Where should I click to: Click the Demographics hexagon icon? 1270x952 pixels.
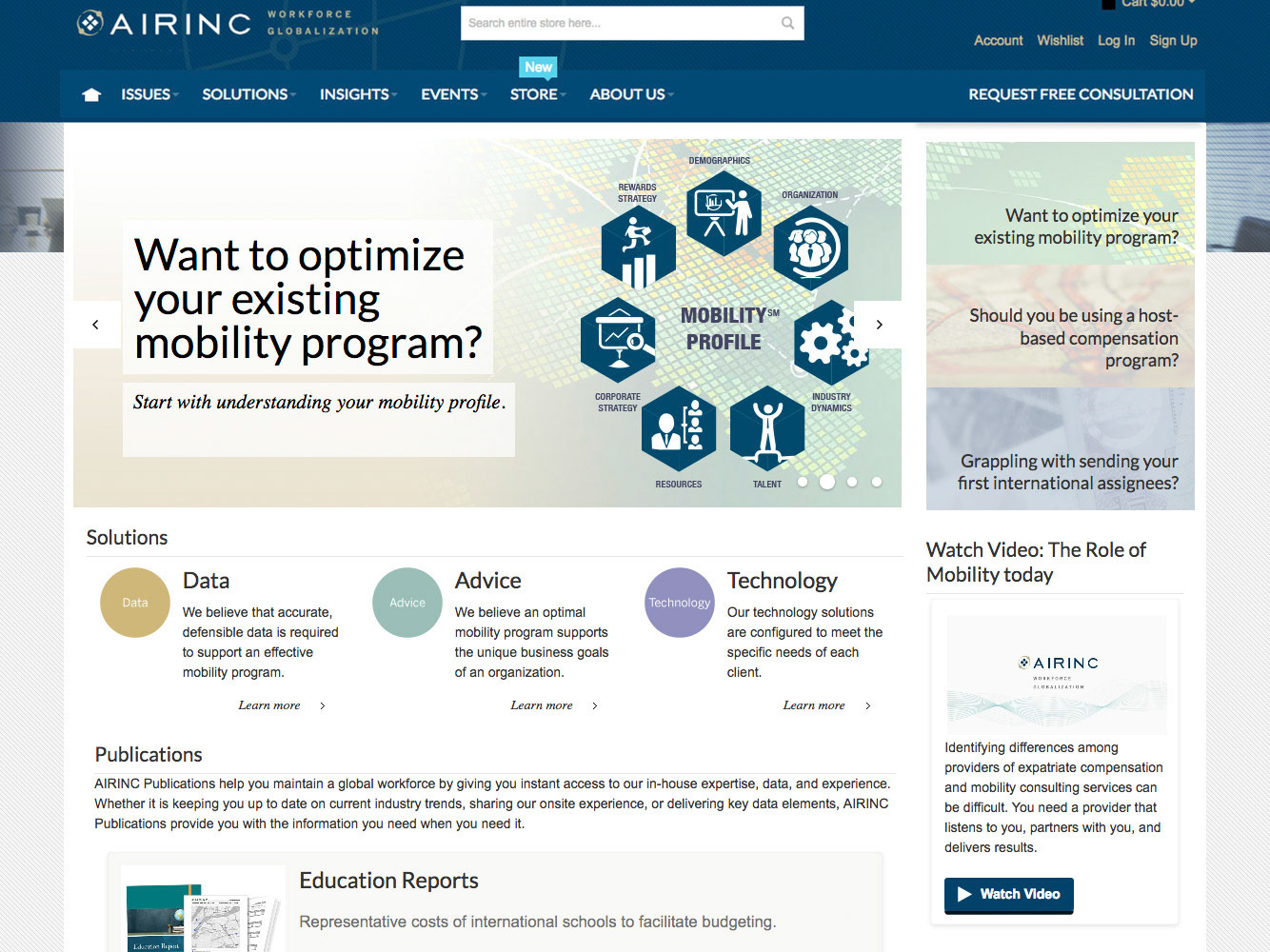(x=724, y=212)
